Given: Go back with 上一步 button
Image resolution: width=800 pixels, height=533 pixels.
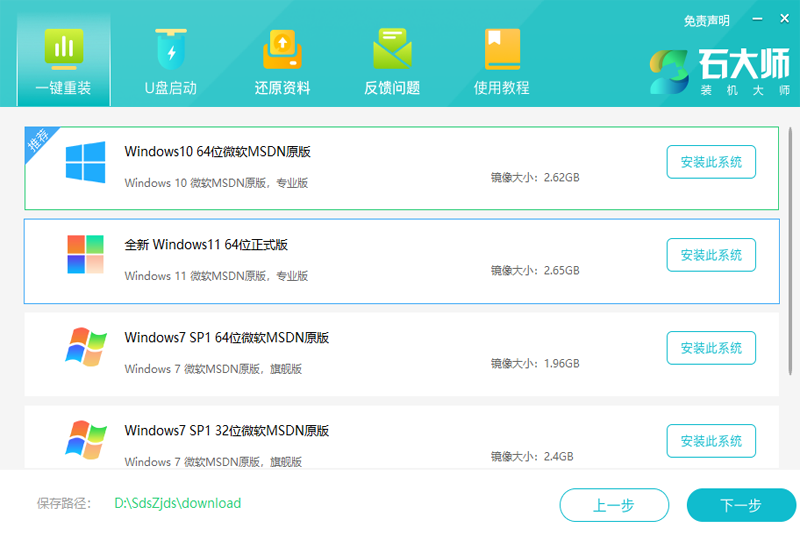Looking at the screenshot, I should tap(614, 505).
